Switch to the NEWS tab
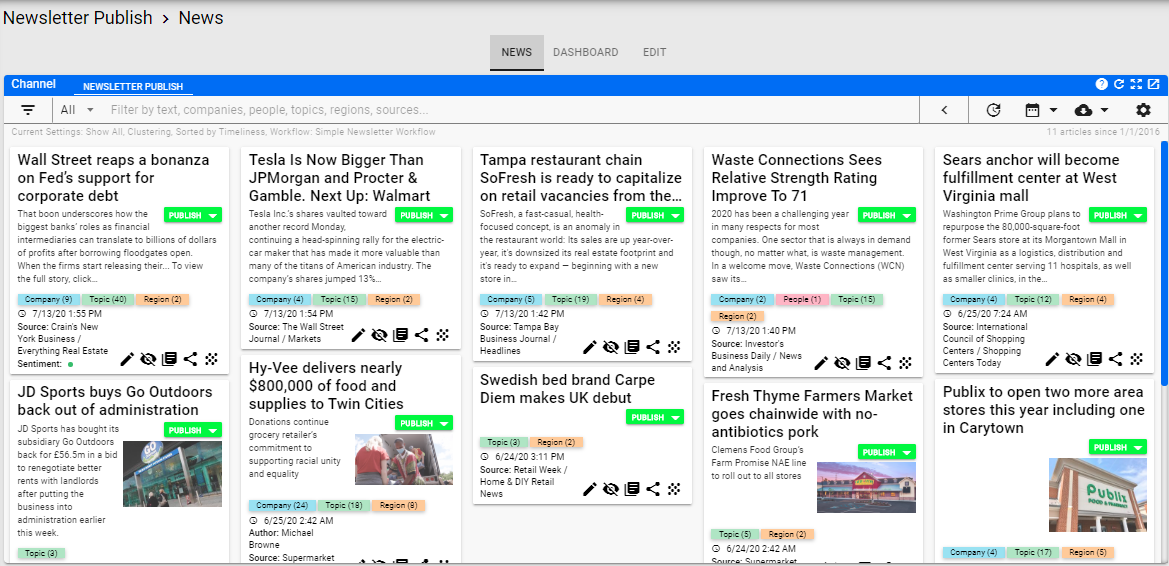The image size is (1169, 566). [x=517, y=52]
